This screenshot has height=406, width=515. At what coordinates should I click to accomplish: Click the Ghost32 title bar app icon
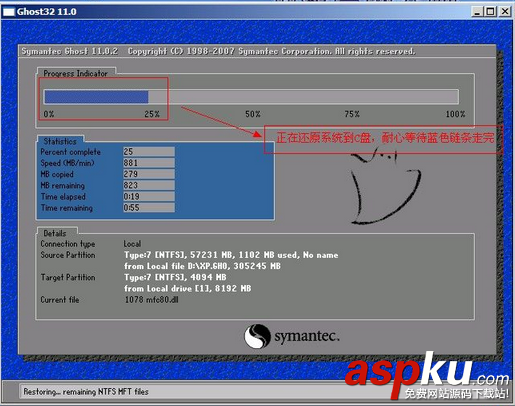pyautogui.click(x=9, y=12)
